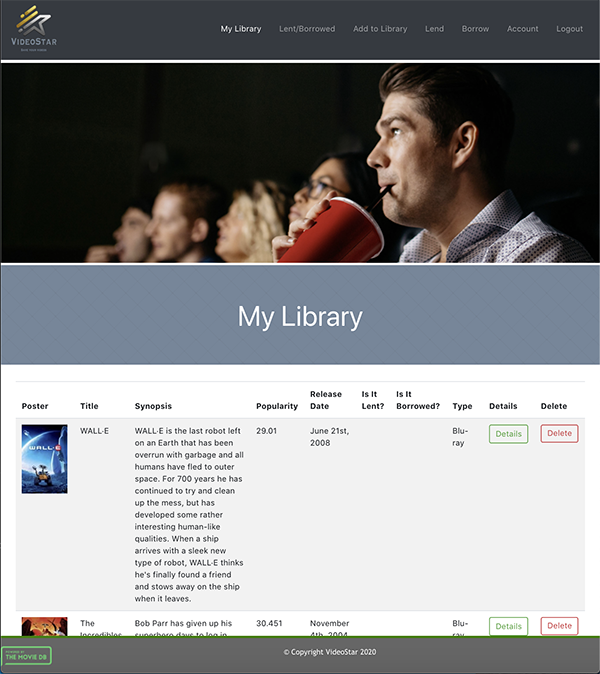Click popularity value 30.451

coord(269,623)
